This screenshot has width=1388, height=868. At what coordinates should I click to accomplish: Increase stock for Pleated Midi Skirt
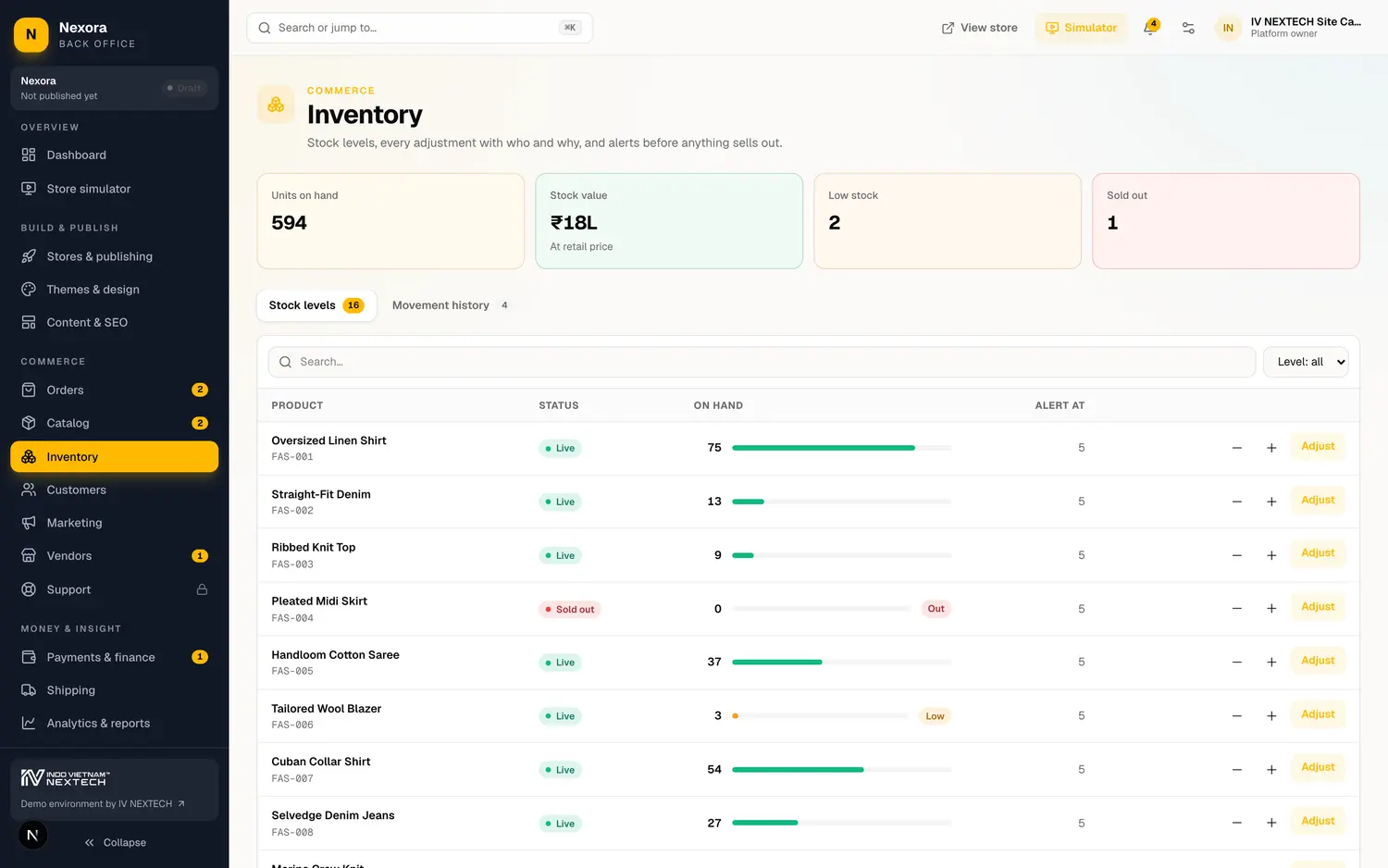(1271, 609)
